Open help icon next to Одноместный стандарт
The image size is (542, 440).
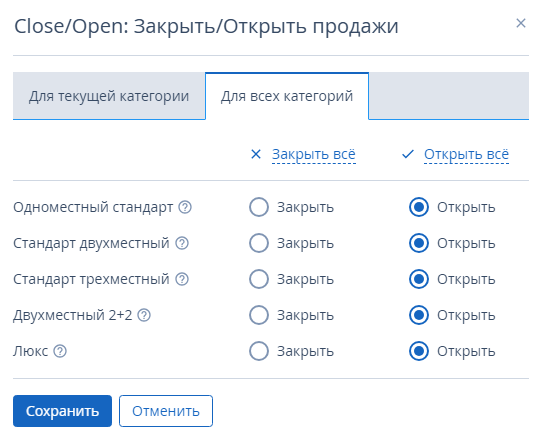click(x=185, y=207)
